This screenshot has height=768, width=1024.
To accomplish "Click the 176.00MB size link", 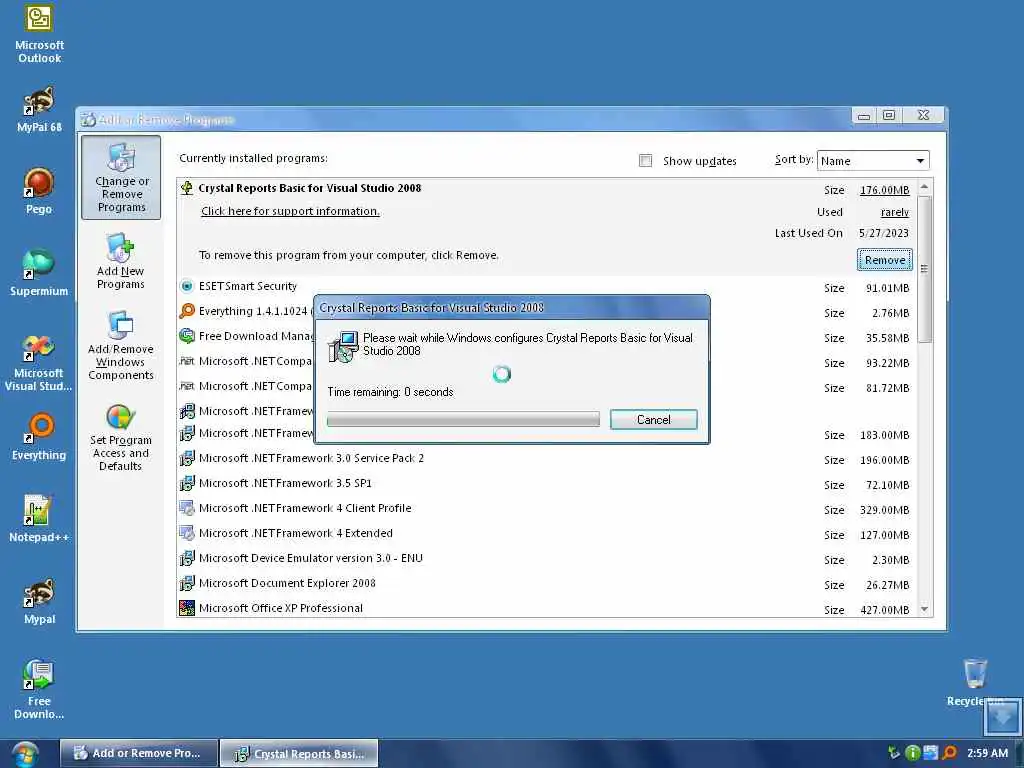I will tap(884, 190).
